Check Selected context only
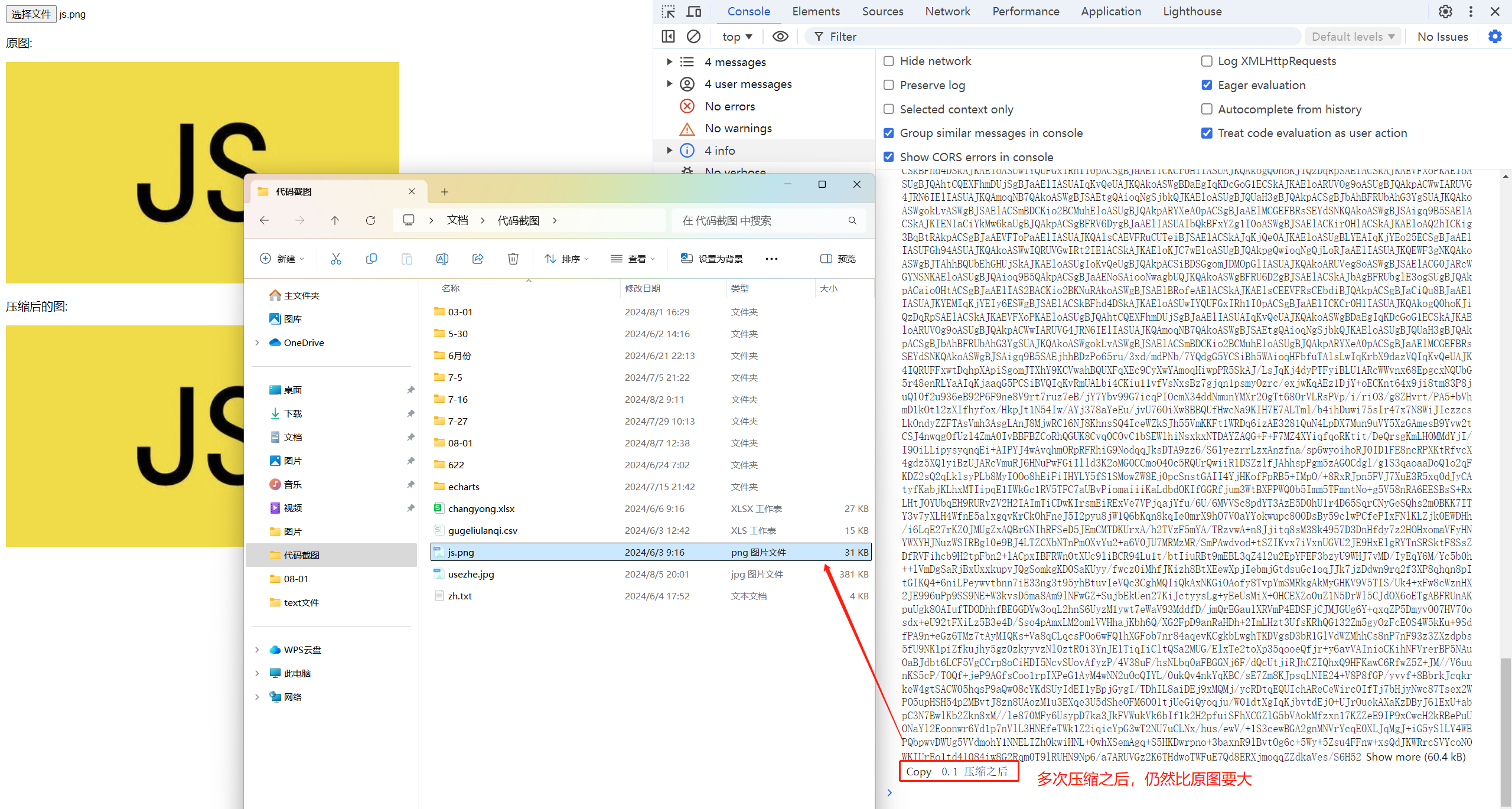 888,109
